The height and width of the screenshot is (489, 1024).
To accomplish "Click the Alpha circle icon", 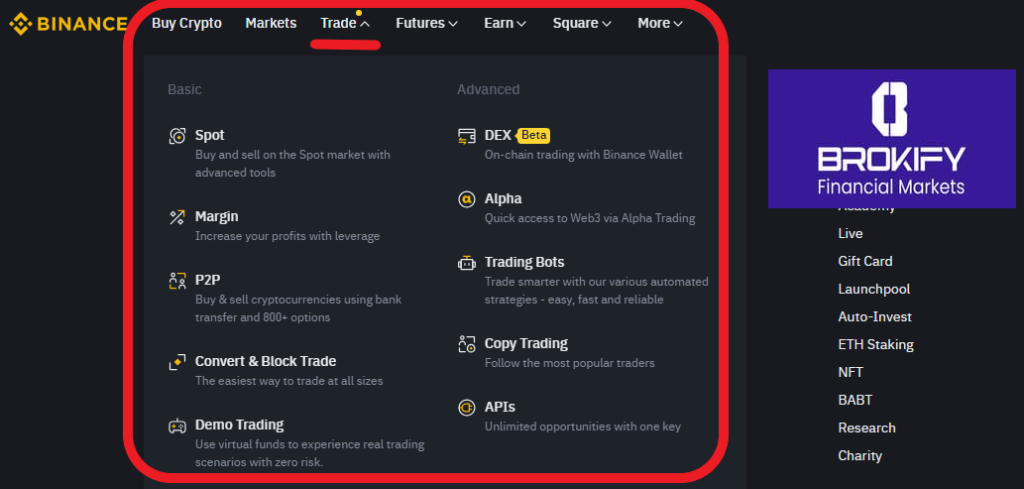I will pyautogui.click(x=466, y=199).
